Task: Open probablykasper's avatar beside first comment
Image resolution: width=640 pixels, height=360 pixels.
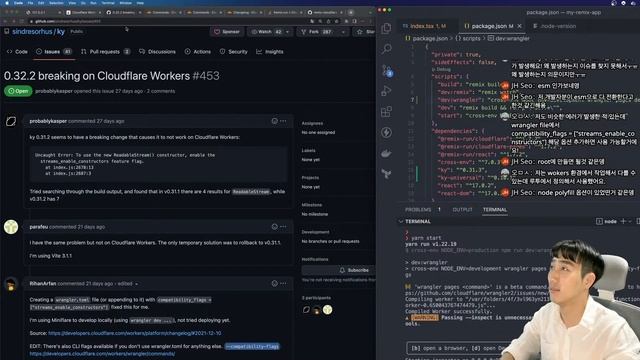Action: (x=11, y=121)
